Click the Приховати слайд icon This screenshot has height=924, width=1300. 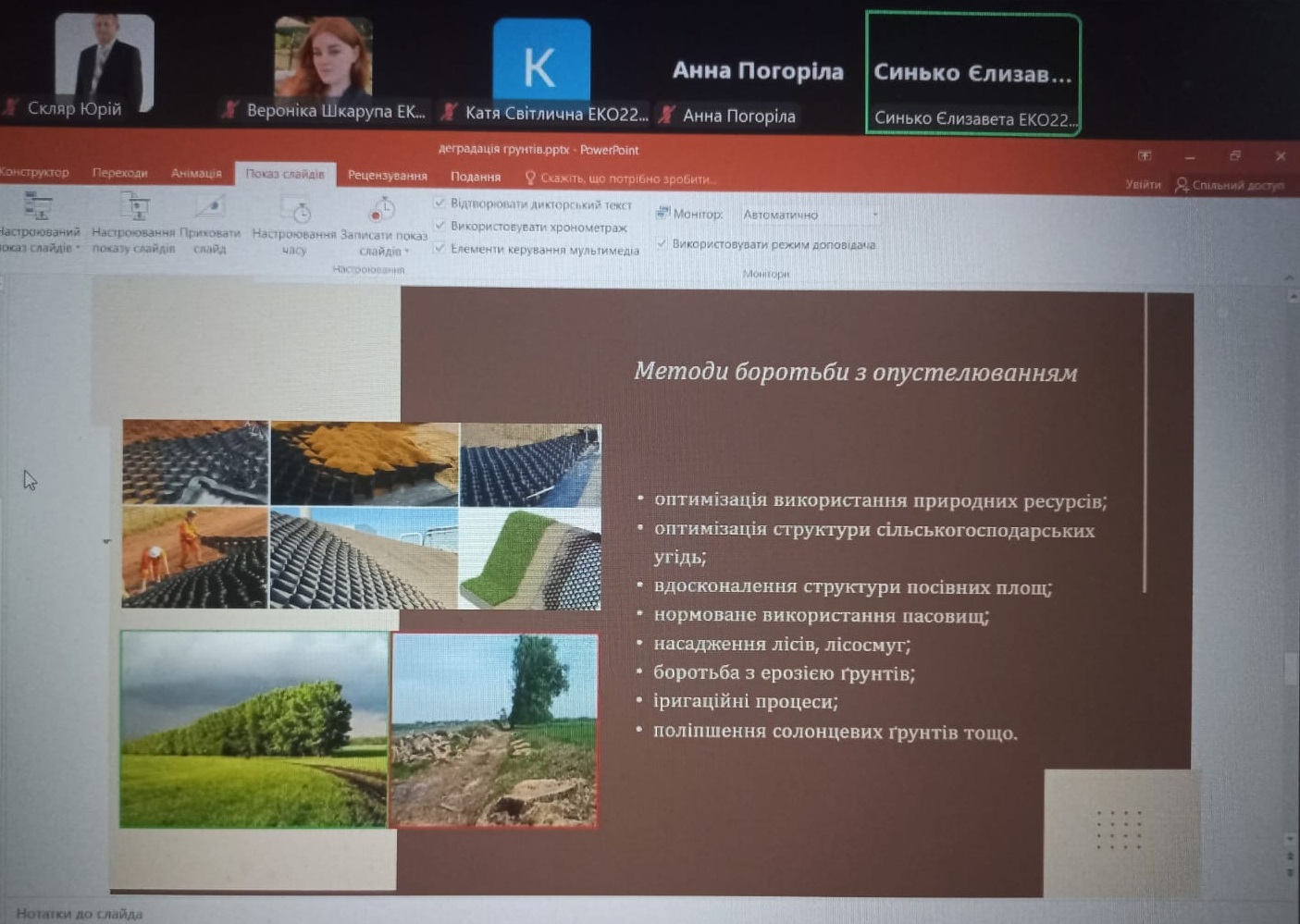pos(210,207)
